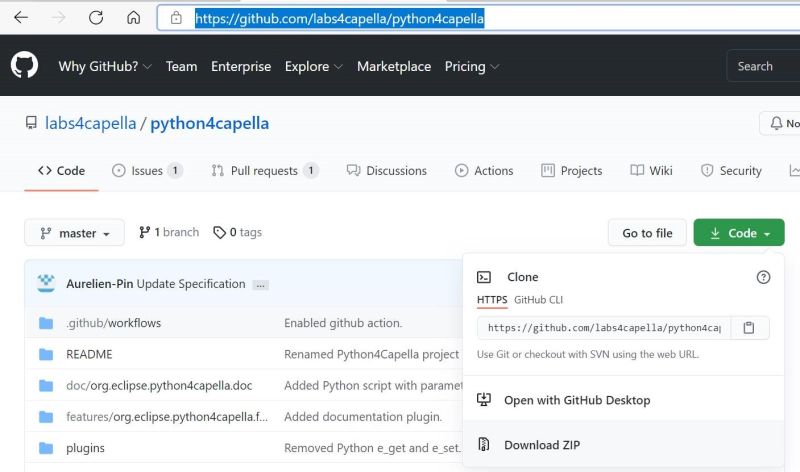Click the clone help question mark icon

pyautogui.click(x=763, y=277)
